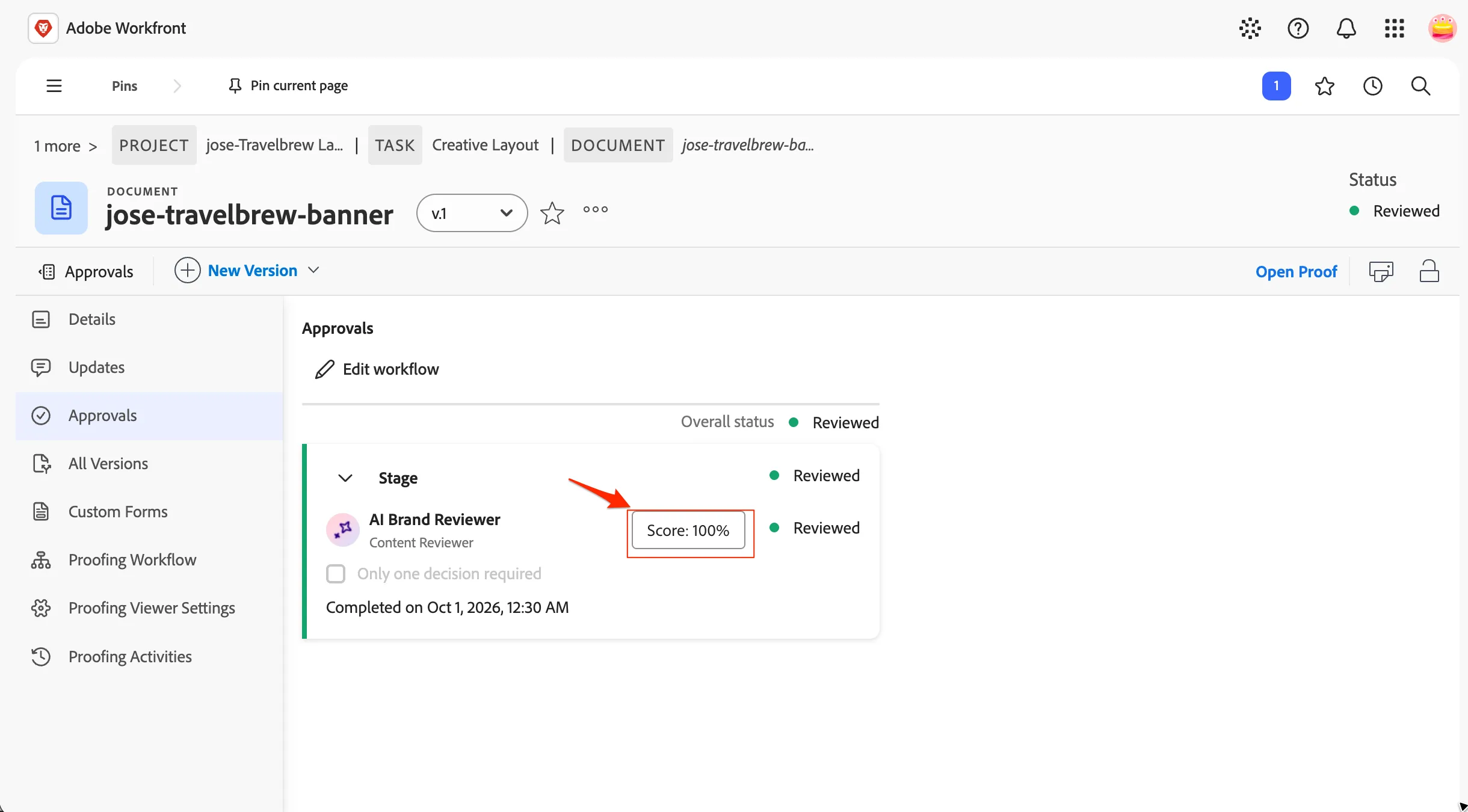This screenshot has width=1468, height=812.
Task: Click the AI Brand Reviewer avatar icon
Action: (x=343, y=530)
